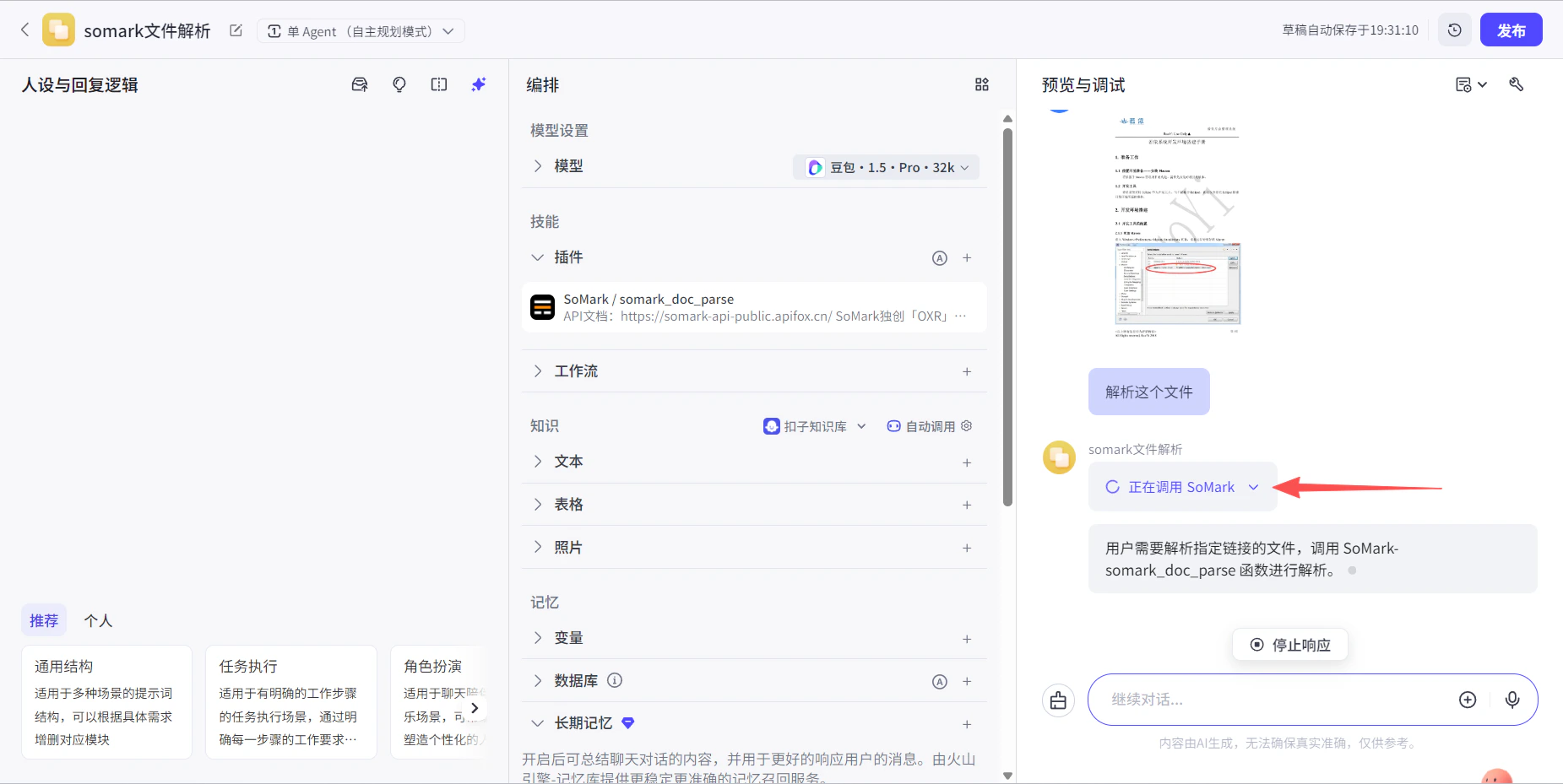Viewport: 1563px width, 784px height.
Task: Add photo knowledge with plus icon
Action: (967, 548)
